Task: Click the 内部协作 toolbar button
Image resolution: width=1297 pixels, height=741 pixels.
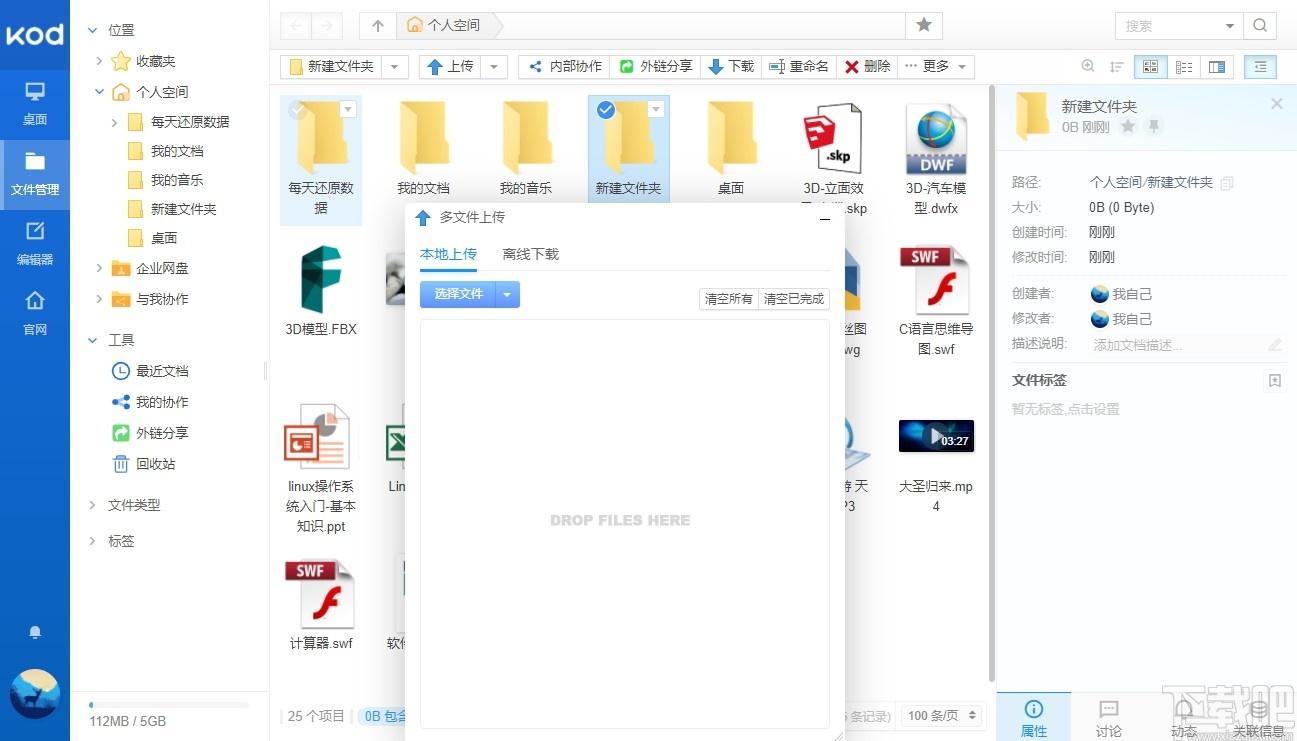Action: coord(564,67)
